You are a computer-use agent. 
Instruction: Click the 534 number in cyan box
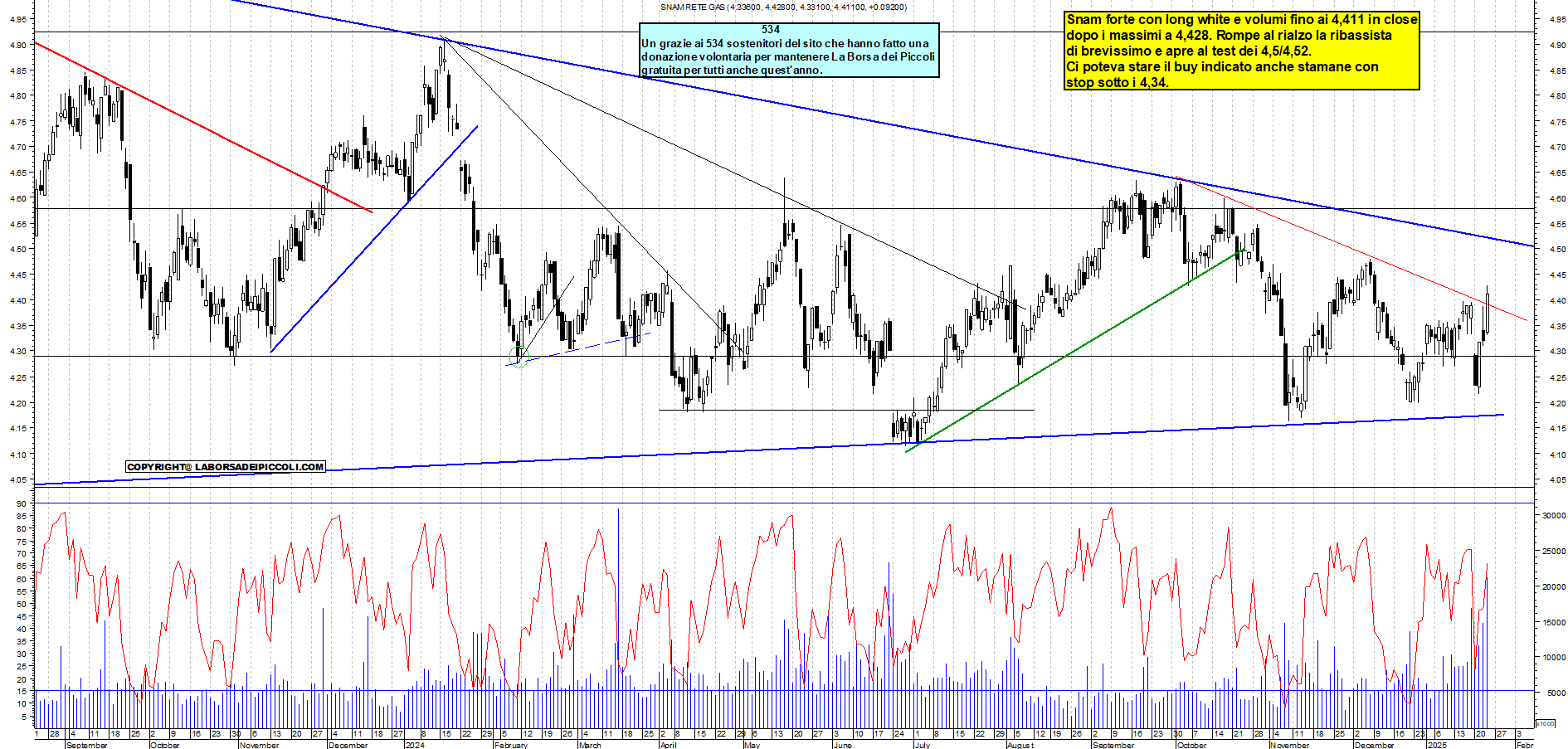pos(771,29)
